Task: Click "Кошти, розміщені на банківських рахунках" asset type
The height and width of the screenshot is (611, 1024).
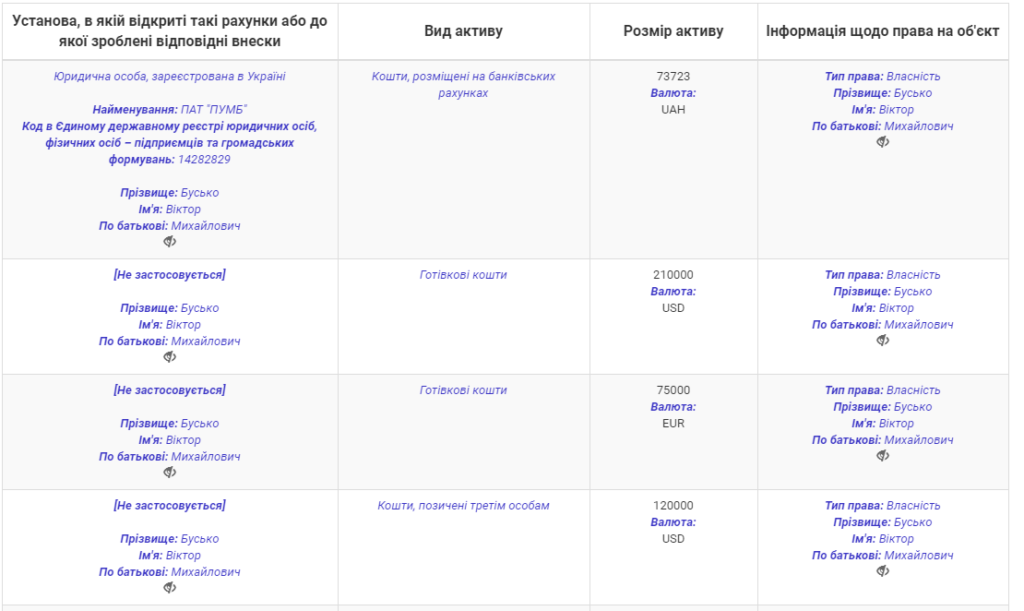Action: (x=463, y=84)
